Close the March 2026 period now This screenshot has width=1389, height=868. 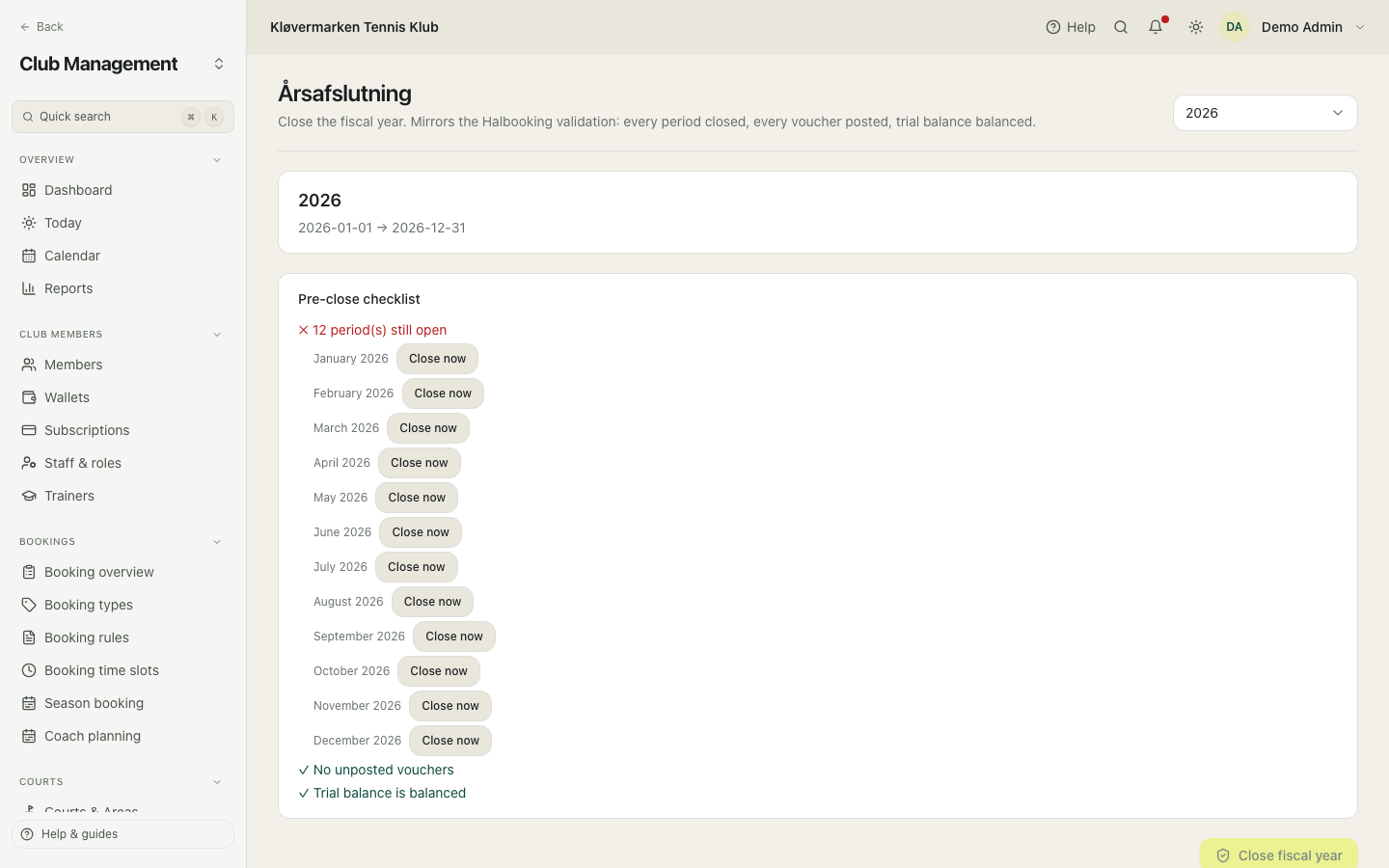tap(428, 428)
